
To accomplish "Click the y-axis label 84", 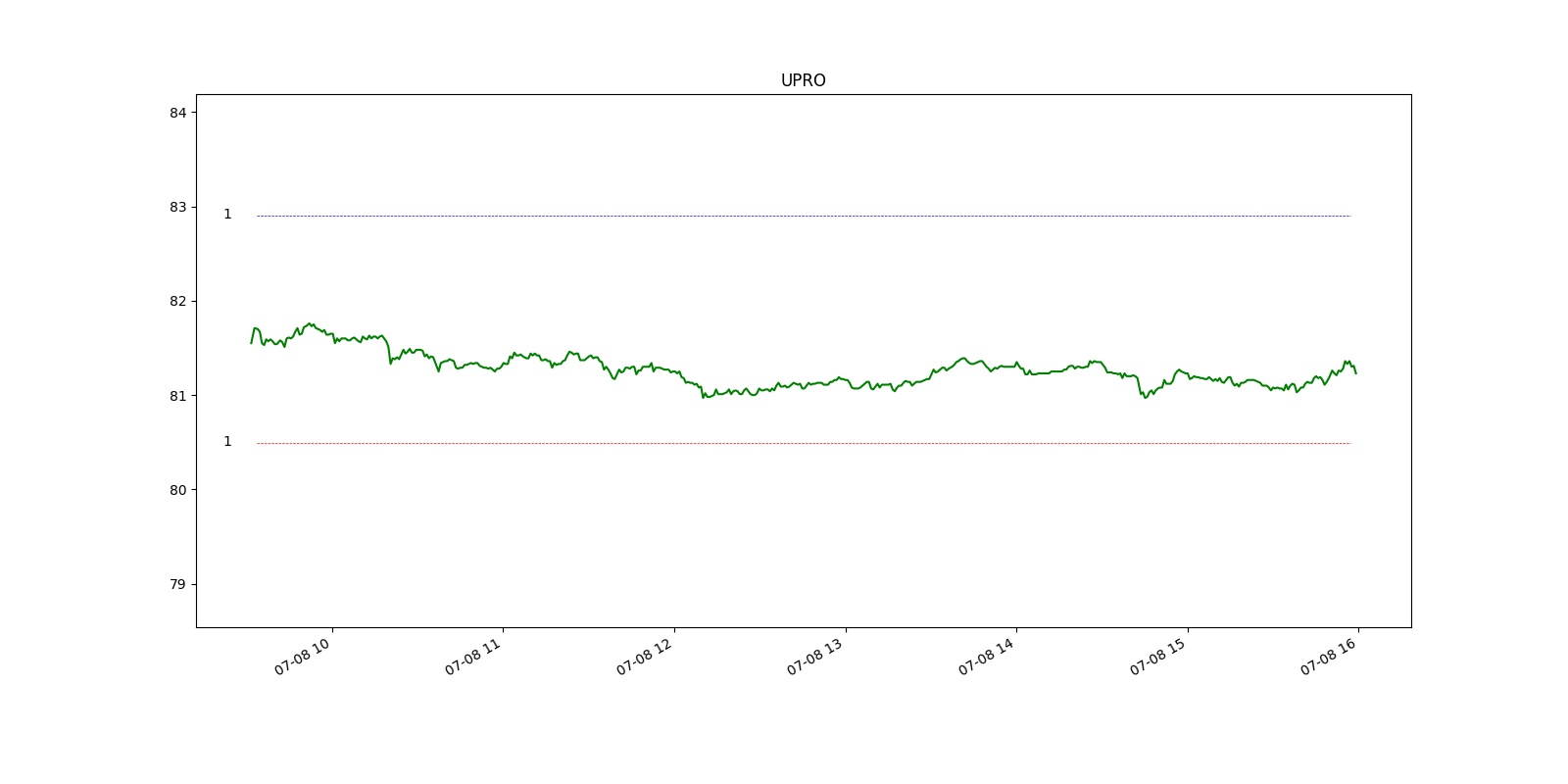I will [177, 113].
